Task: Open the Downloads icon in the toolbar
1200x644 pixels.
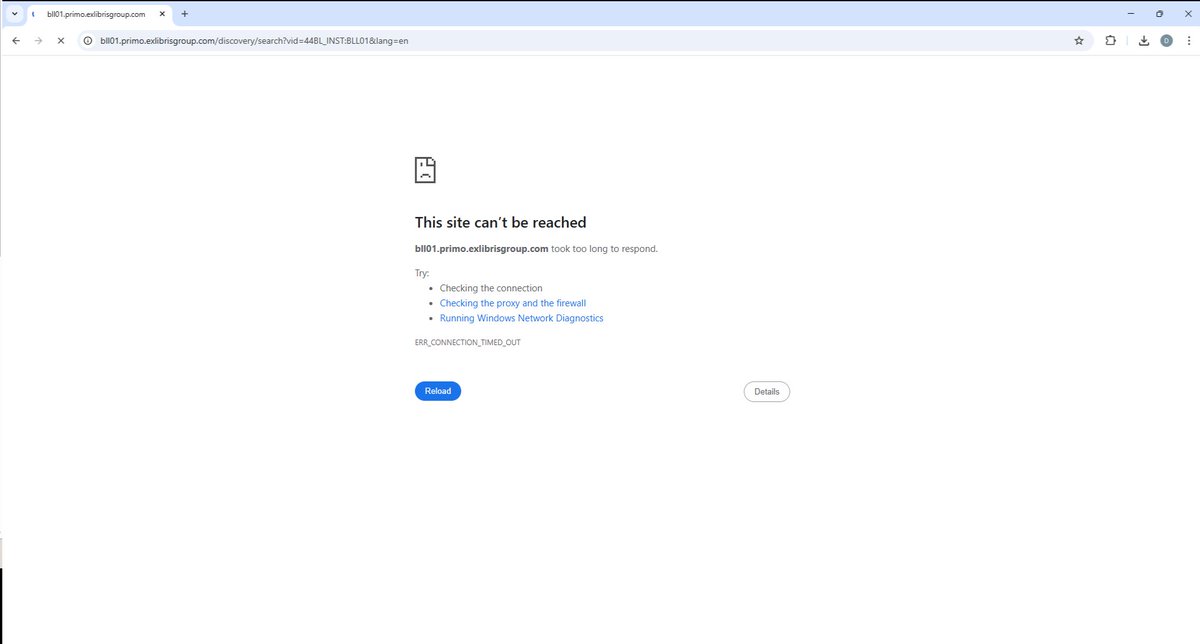Action: 1142,41
